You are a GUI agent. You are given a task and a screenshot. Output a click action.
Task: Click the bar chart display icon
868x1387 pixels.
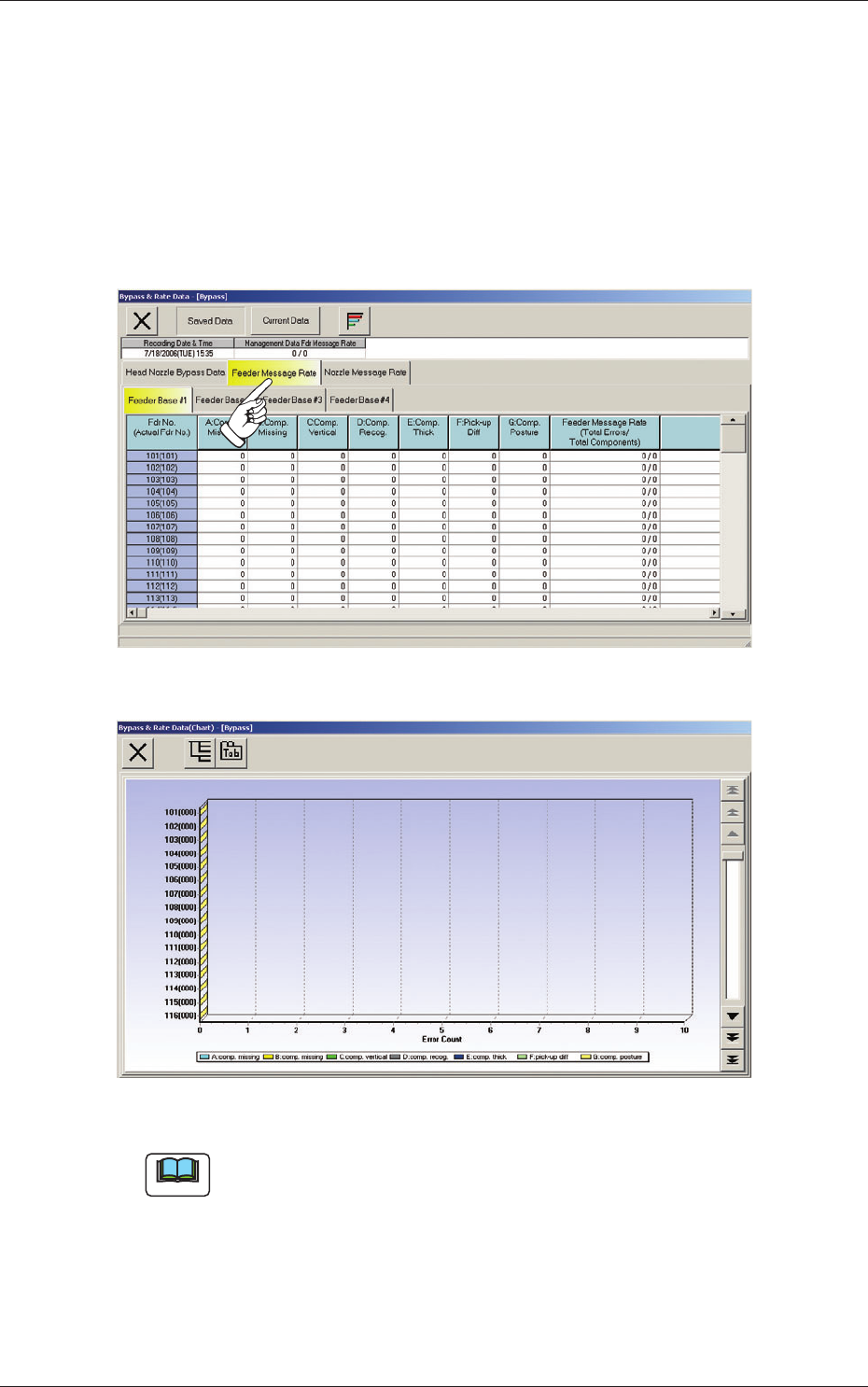click(355, 321)
